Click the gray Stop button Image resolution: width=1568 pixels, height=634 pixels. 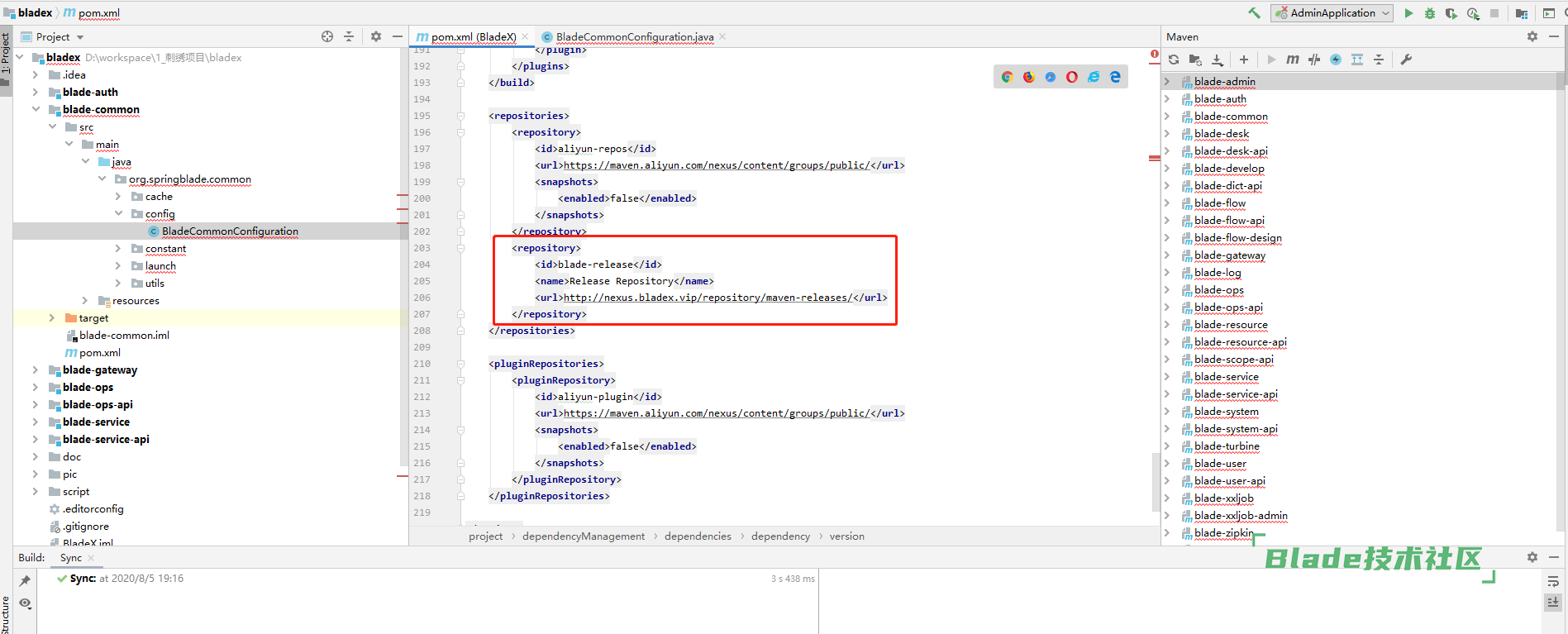pos(1494,13)
